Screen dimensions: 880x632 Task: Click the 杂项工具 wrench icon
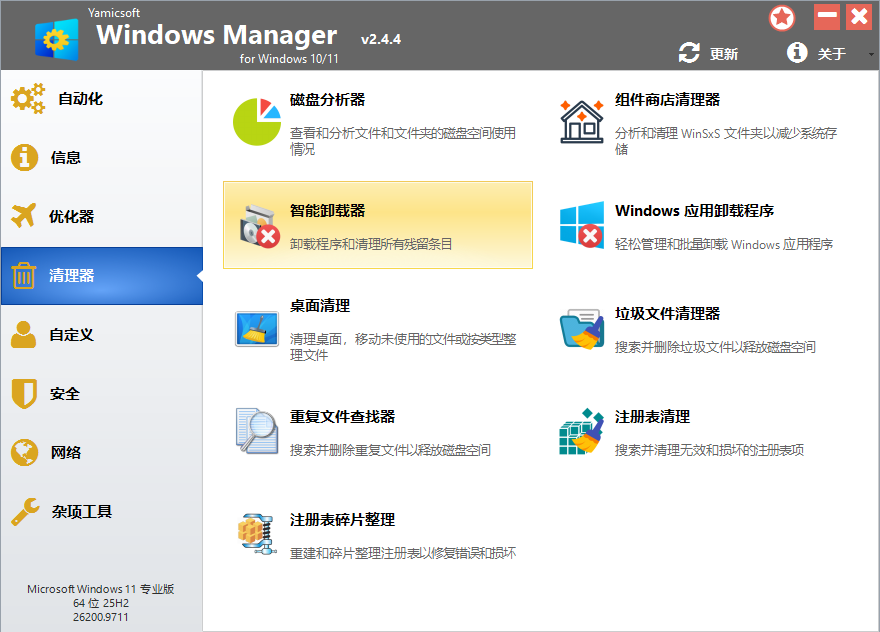click(25, 511)
